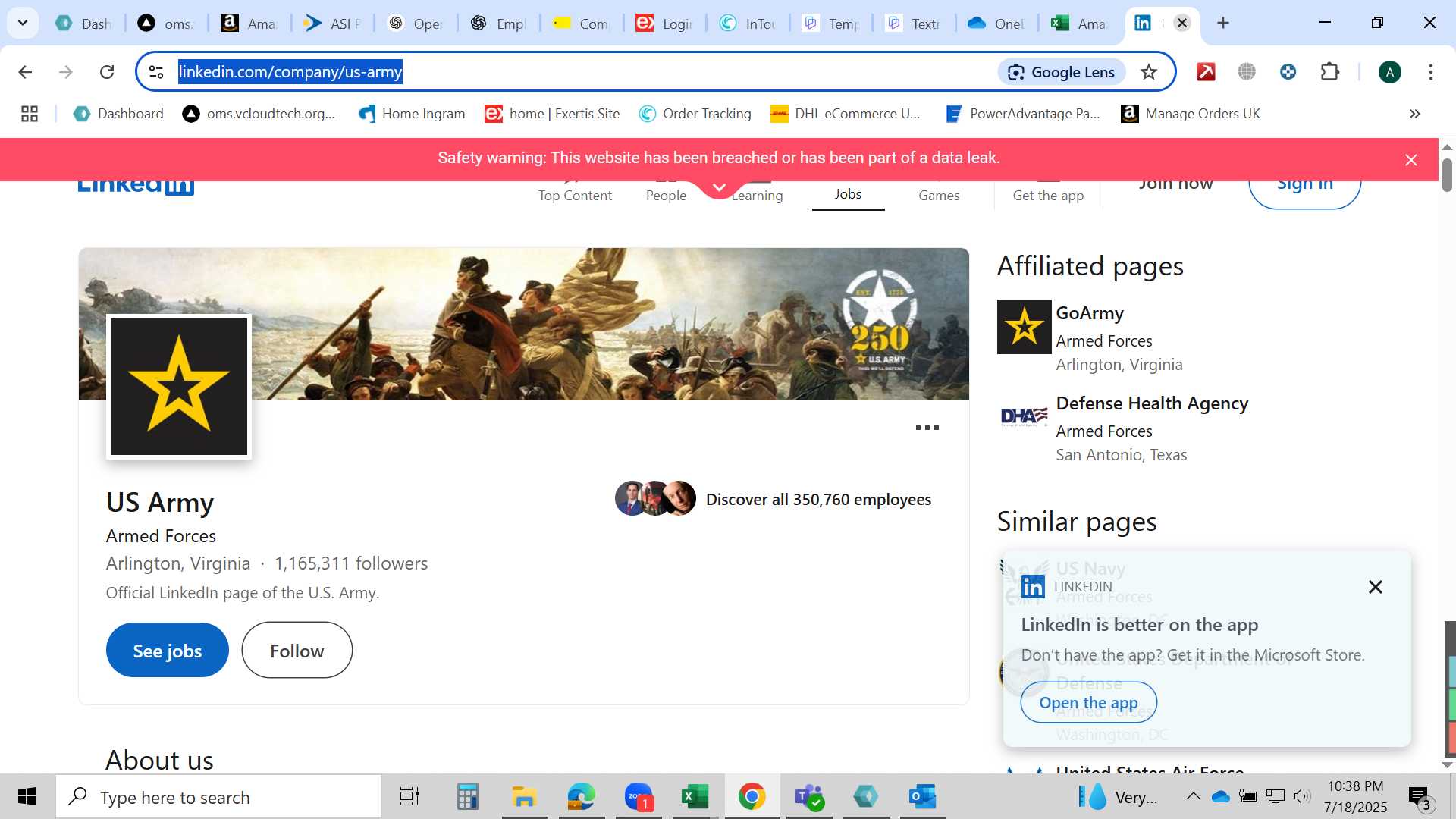The image size is (1456, 819).
Task: Open Outlook from the taskbar
Action: coord(923,797)
